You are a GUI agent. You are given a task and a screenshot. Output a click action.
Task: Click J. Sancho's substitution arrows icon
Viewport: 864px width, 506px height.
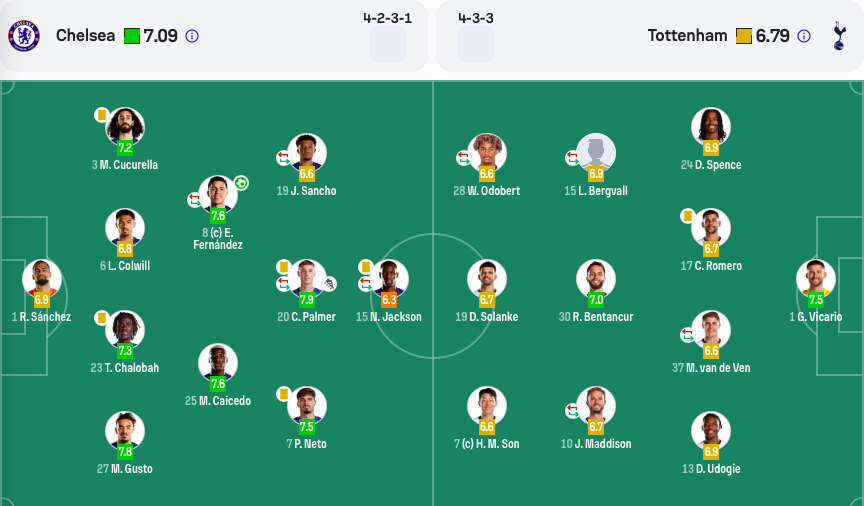[283, 158]
